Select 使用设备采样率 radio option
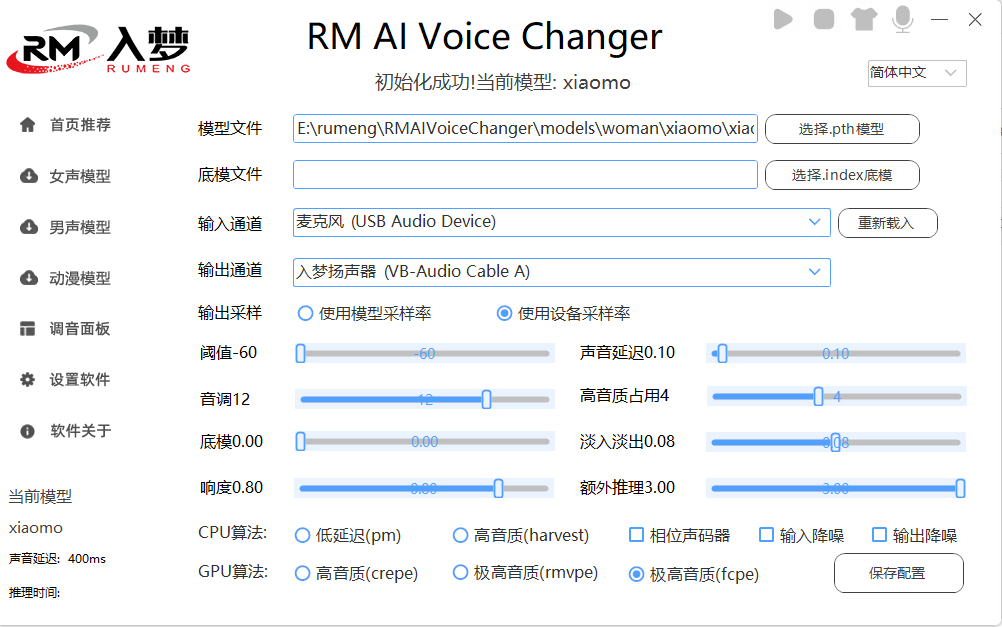This screenshot has height=627, width=1002. pyautogui.click(x=564, y=313)
